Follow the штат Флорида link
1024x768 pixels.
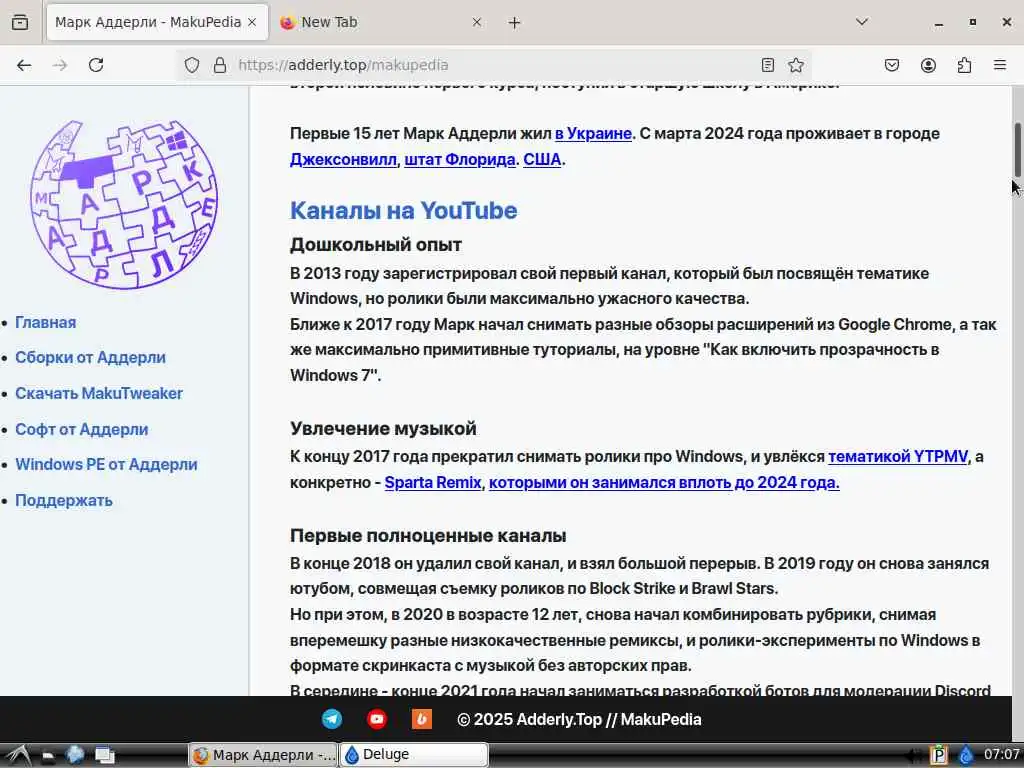tap(460, 159)
